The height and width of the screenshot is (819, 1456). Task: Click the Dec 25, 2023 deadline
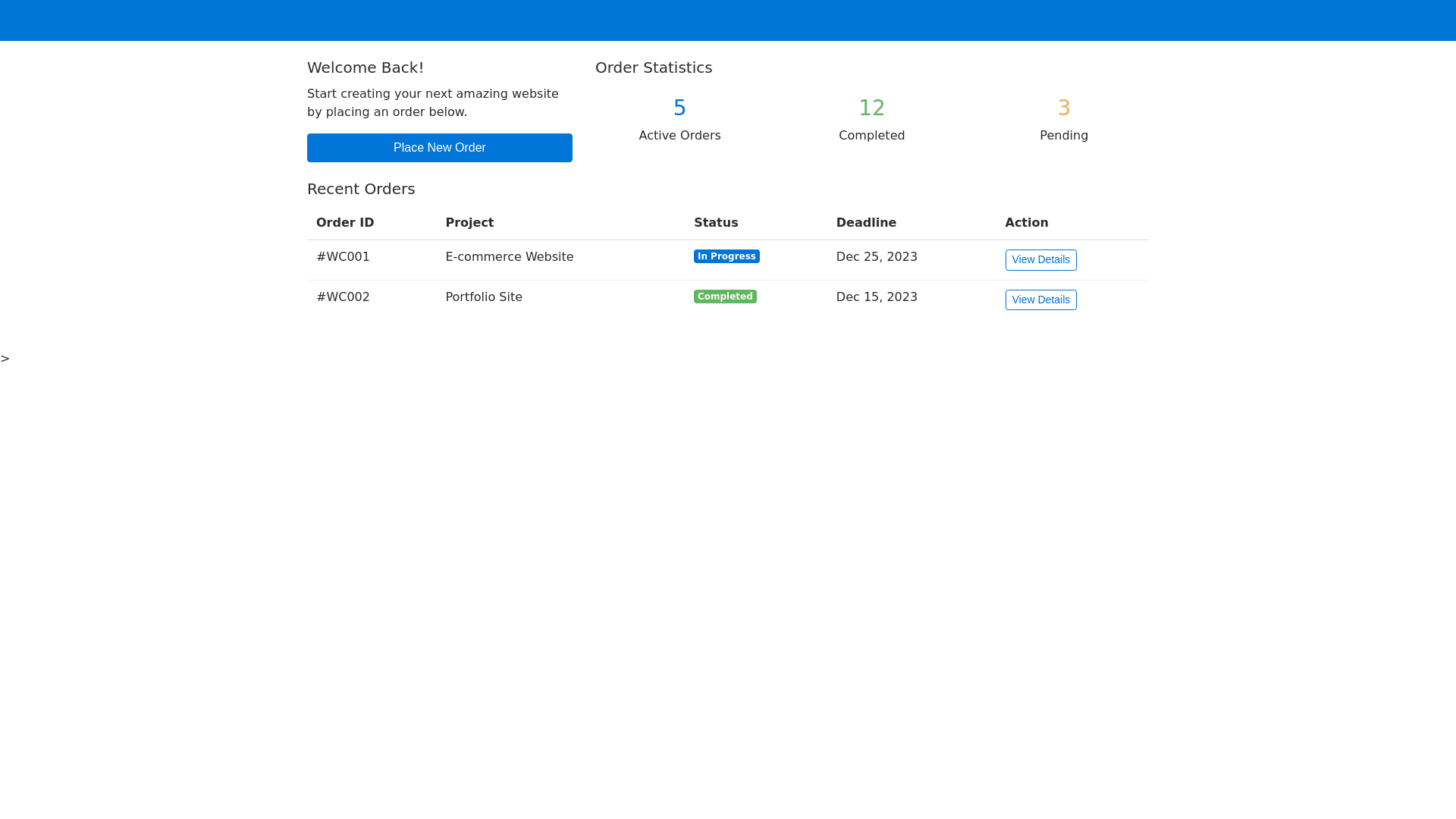(876, 257)
